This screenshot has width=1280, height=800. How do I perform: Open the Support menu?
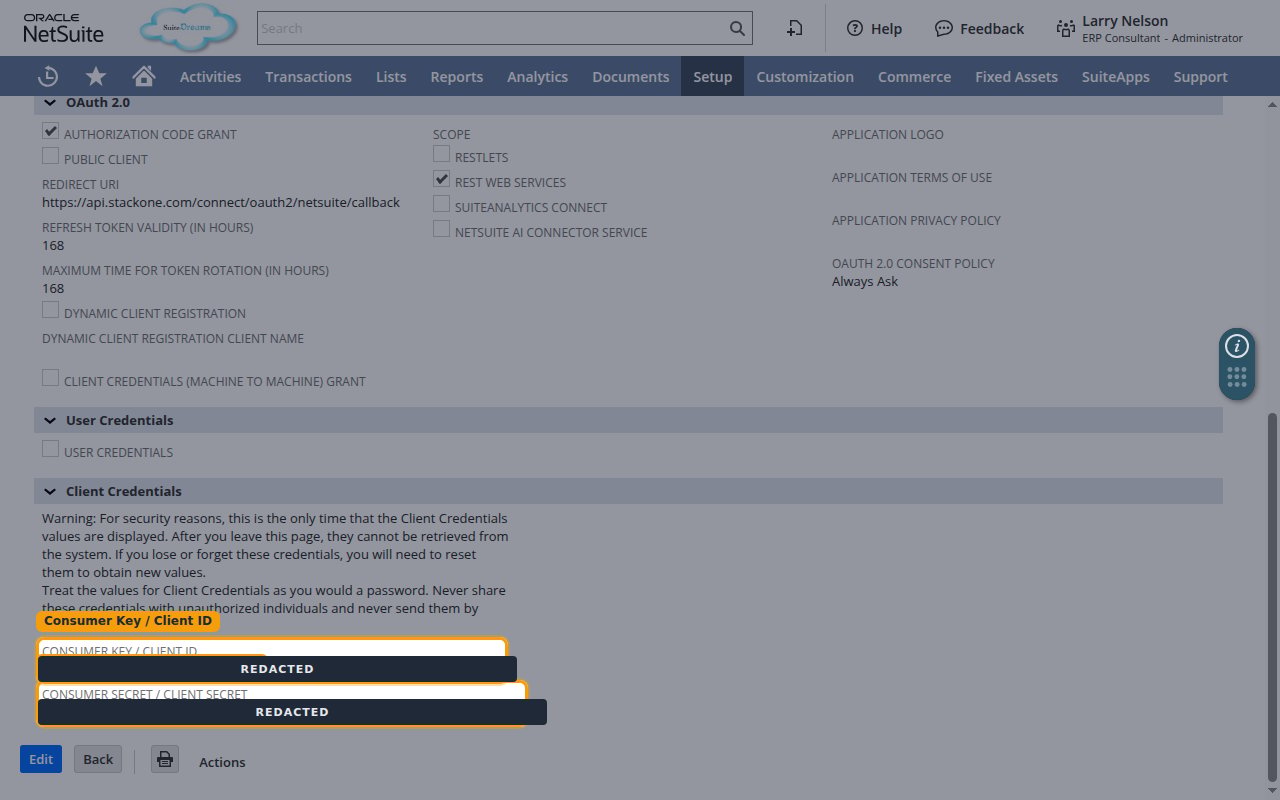coord(1200,76)
